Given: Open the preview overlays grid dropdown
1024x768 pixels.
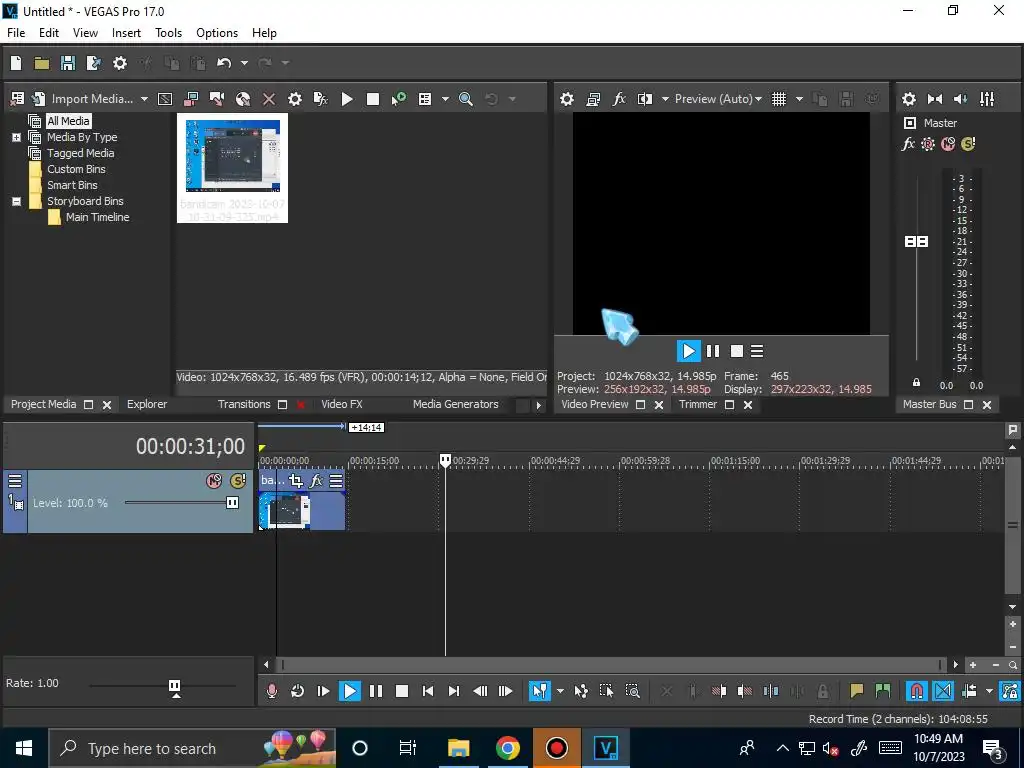Looking at the screenshot, I should coord(799,99).
